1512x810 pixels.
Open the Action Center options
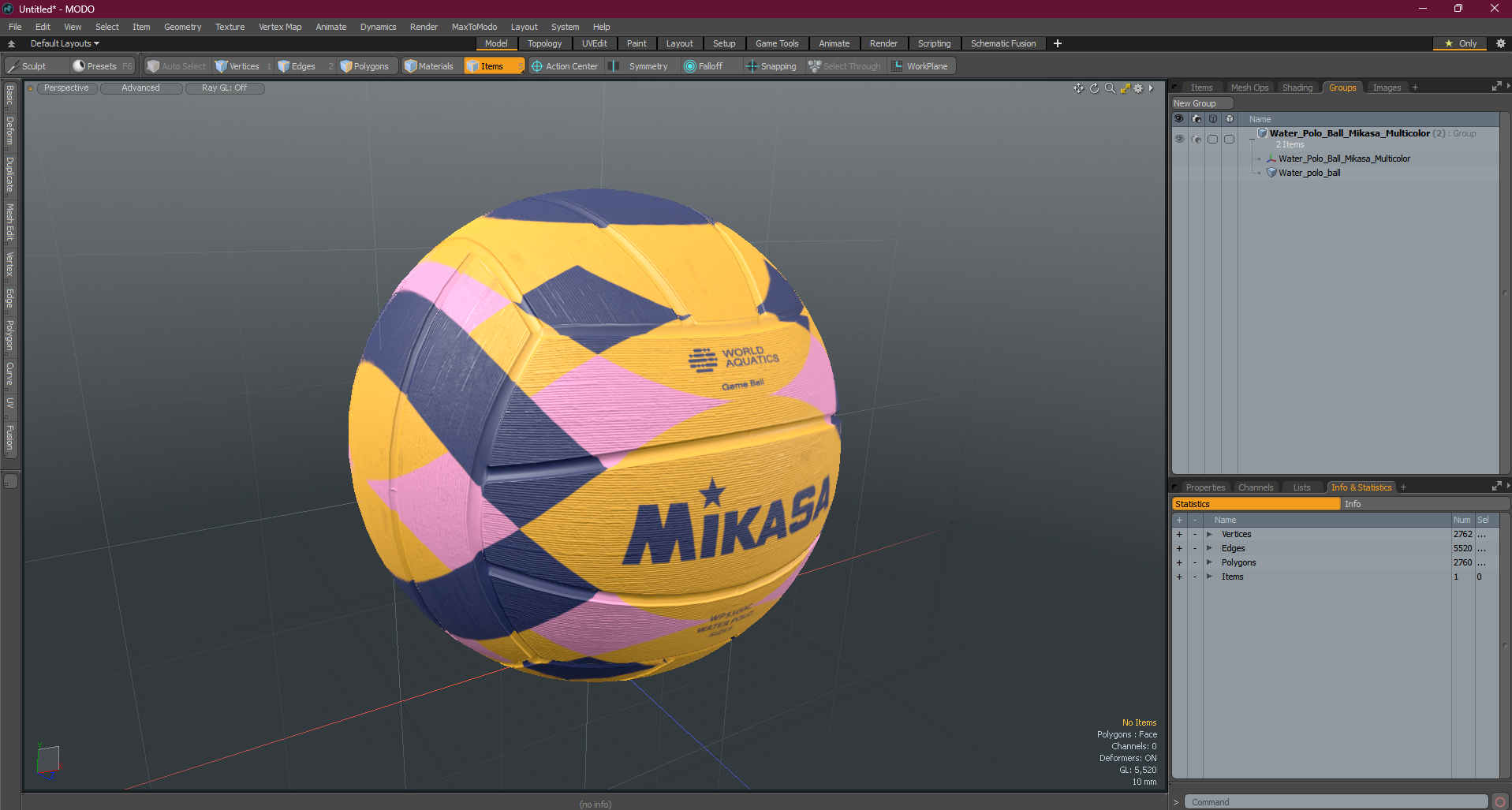566,66
